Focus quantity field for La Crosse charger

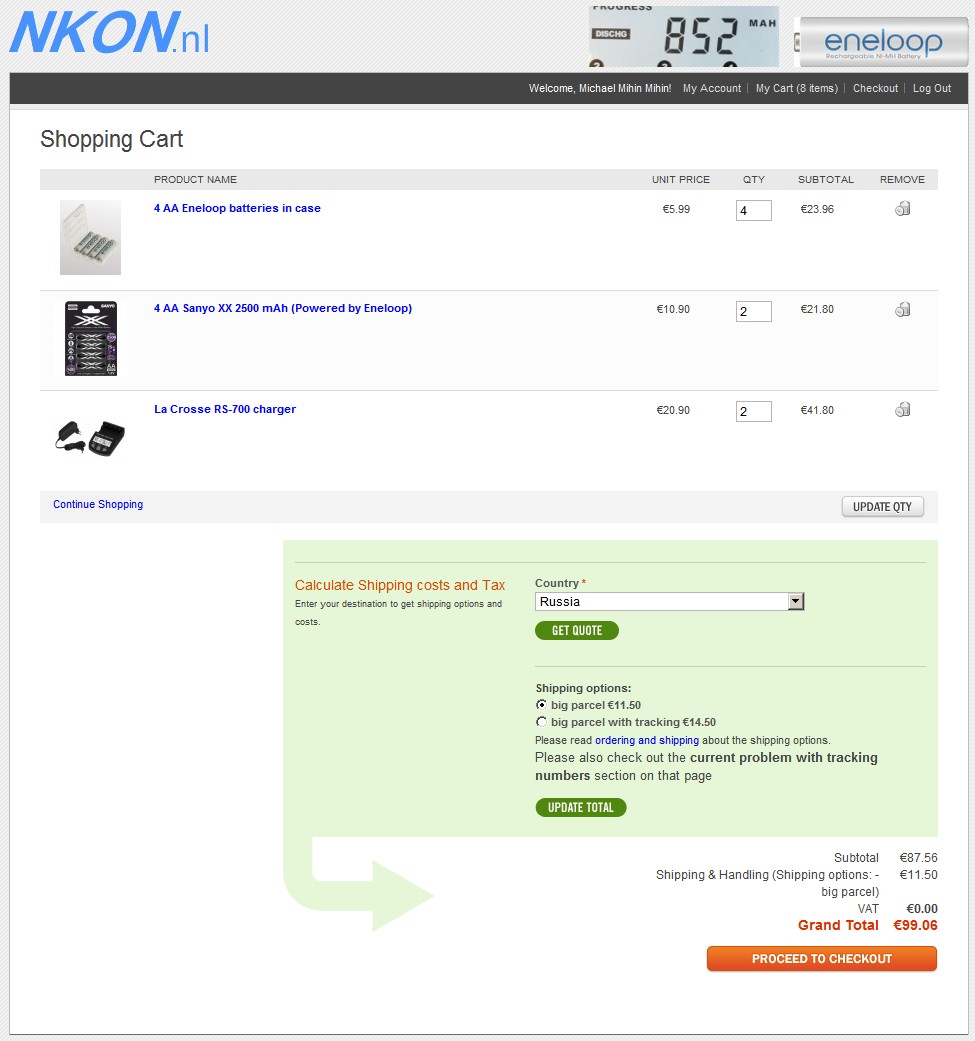click(x=753, y=412)
